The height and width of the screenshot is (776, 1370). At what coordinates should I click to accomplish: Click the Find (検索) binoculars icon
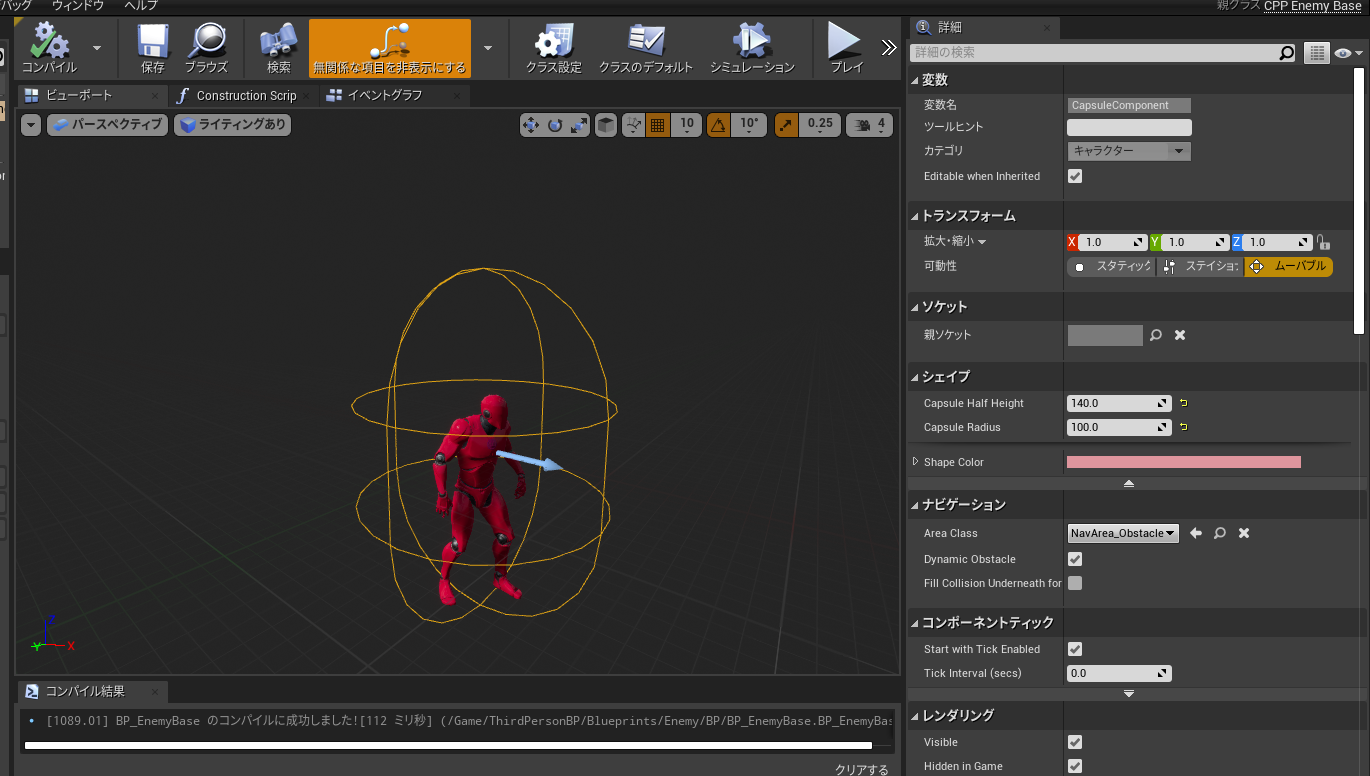278,42
